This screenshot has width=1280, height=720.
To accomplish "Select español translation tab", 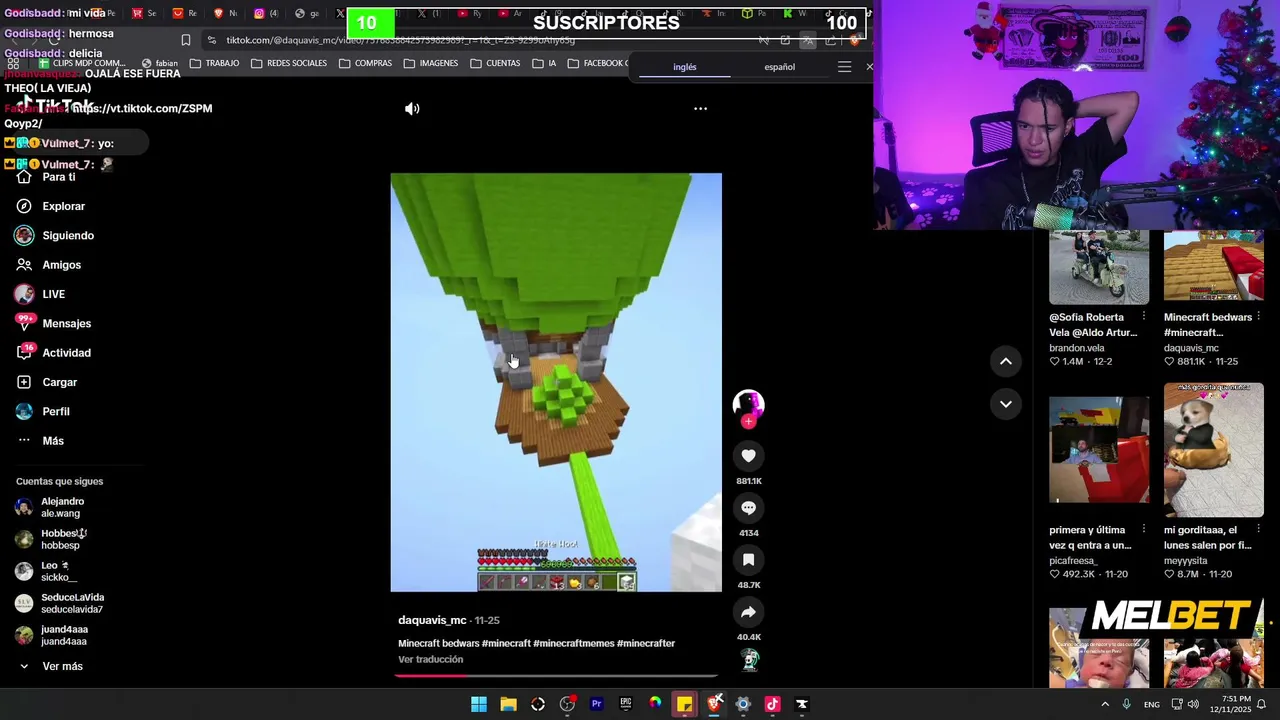I will click(x=779, y=67).
